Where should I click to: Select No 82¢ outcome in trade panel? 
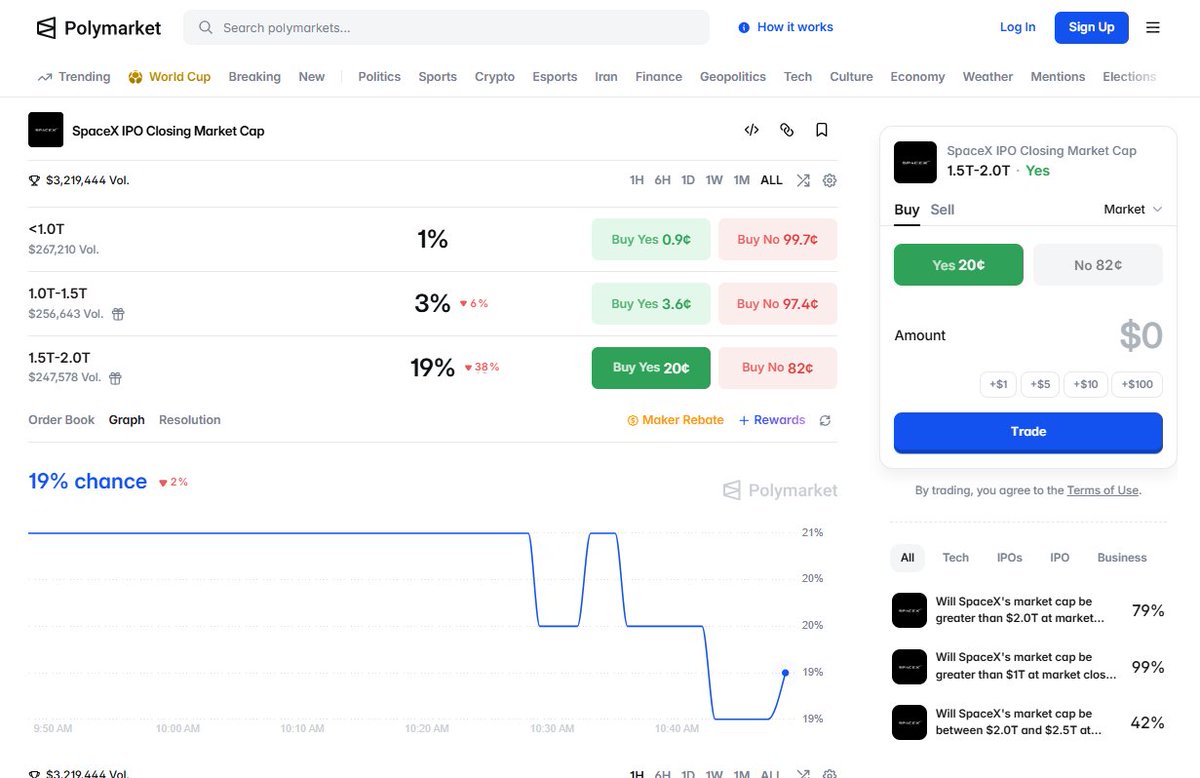1098,265
